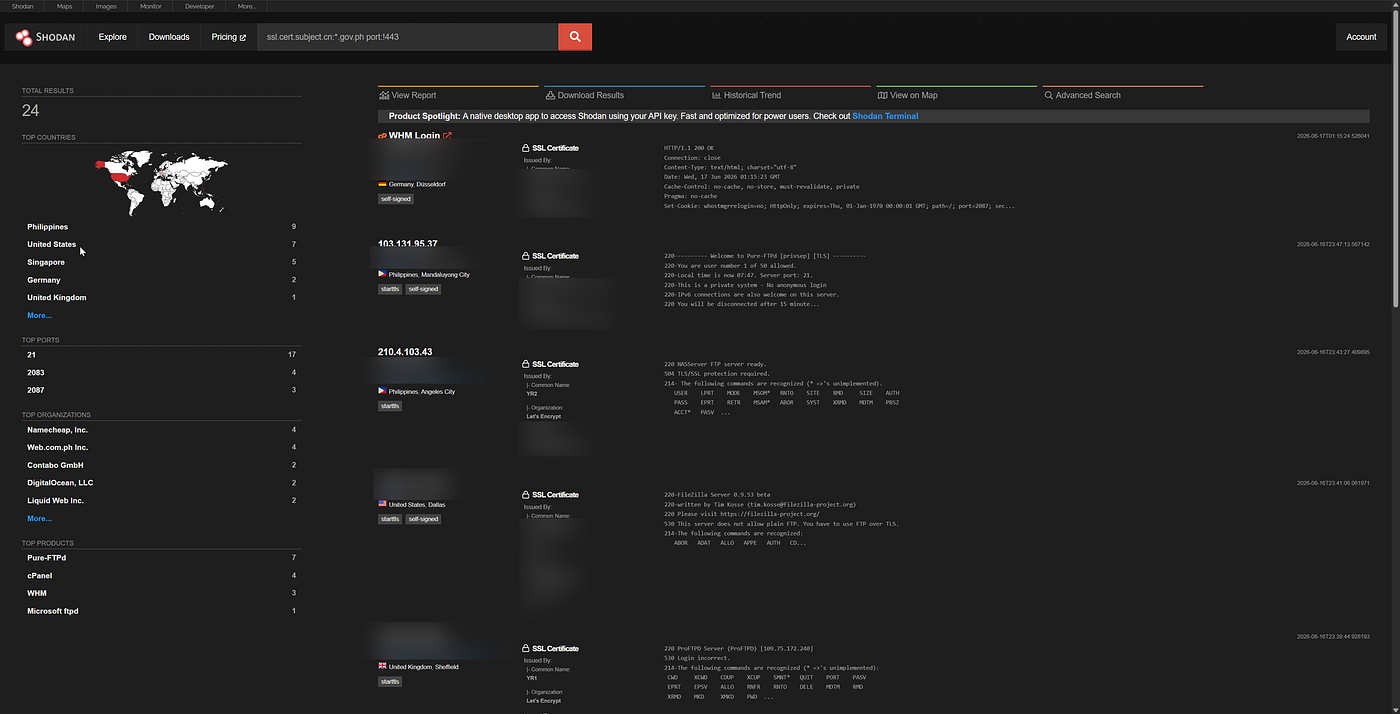Viewport: 1400px width, 714px height.
Task: Click the search query input field
Action: 407,37
